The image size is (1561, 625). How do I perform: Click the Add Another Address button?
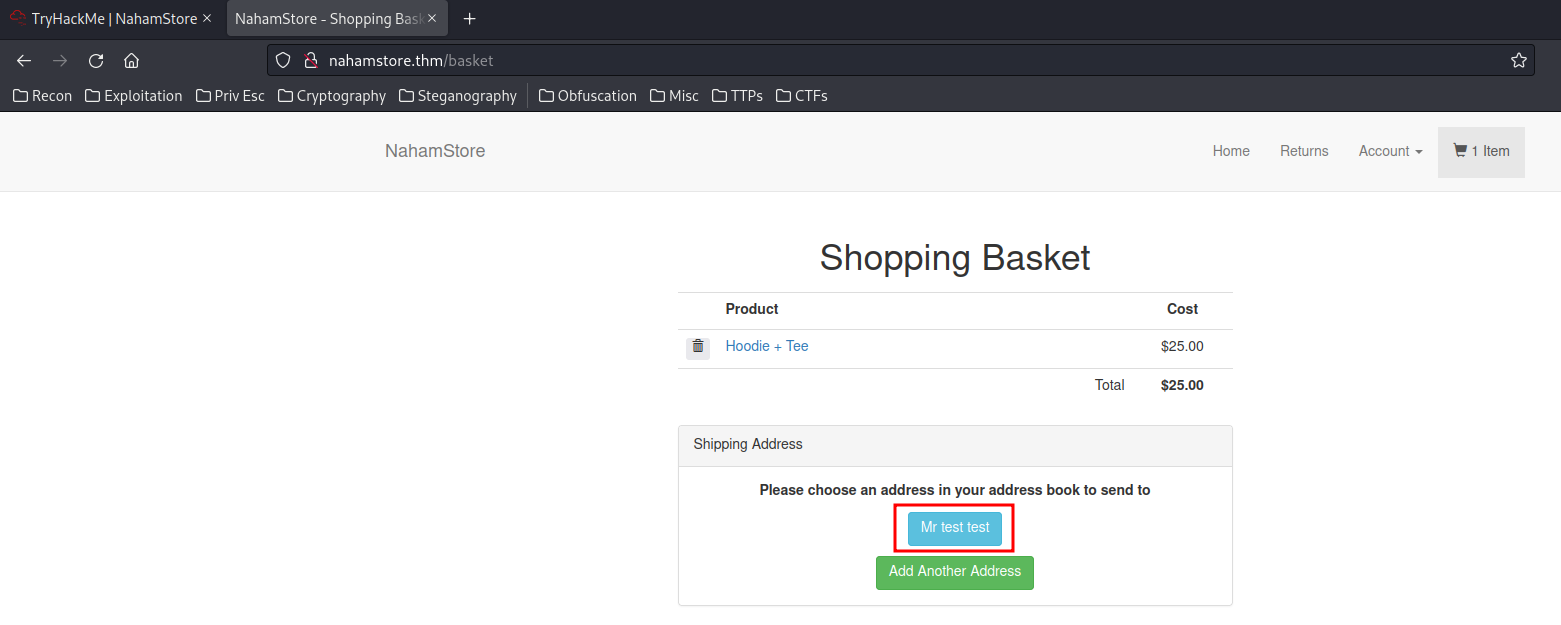[955, 572]
